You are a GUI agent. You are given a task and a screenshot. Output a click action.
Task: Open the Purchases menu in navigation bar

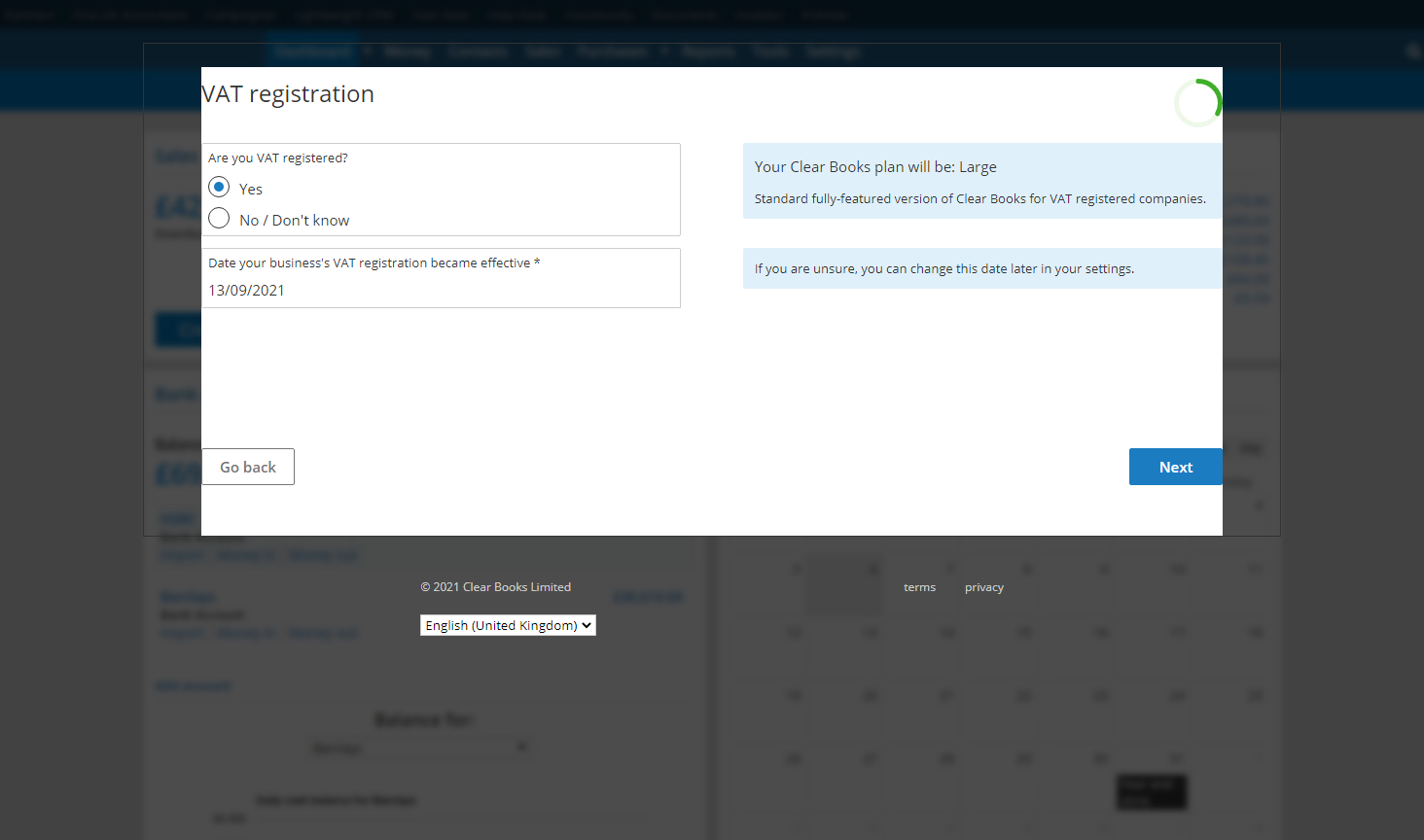(x=612, y=52)
